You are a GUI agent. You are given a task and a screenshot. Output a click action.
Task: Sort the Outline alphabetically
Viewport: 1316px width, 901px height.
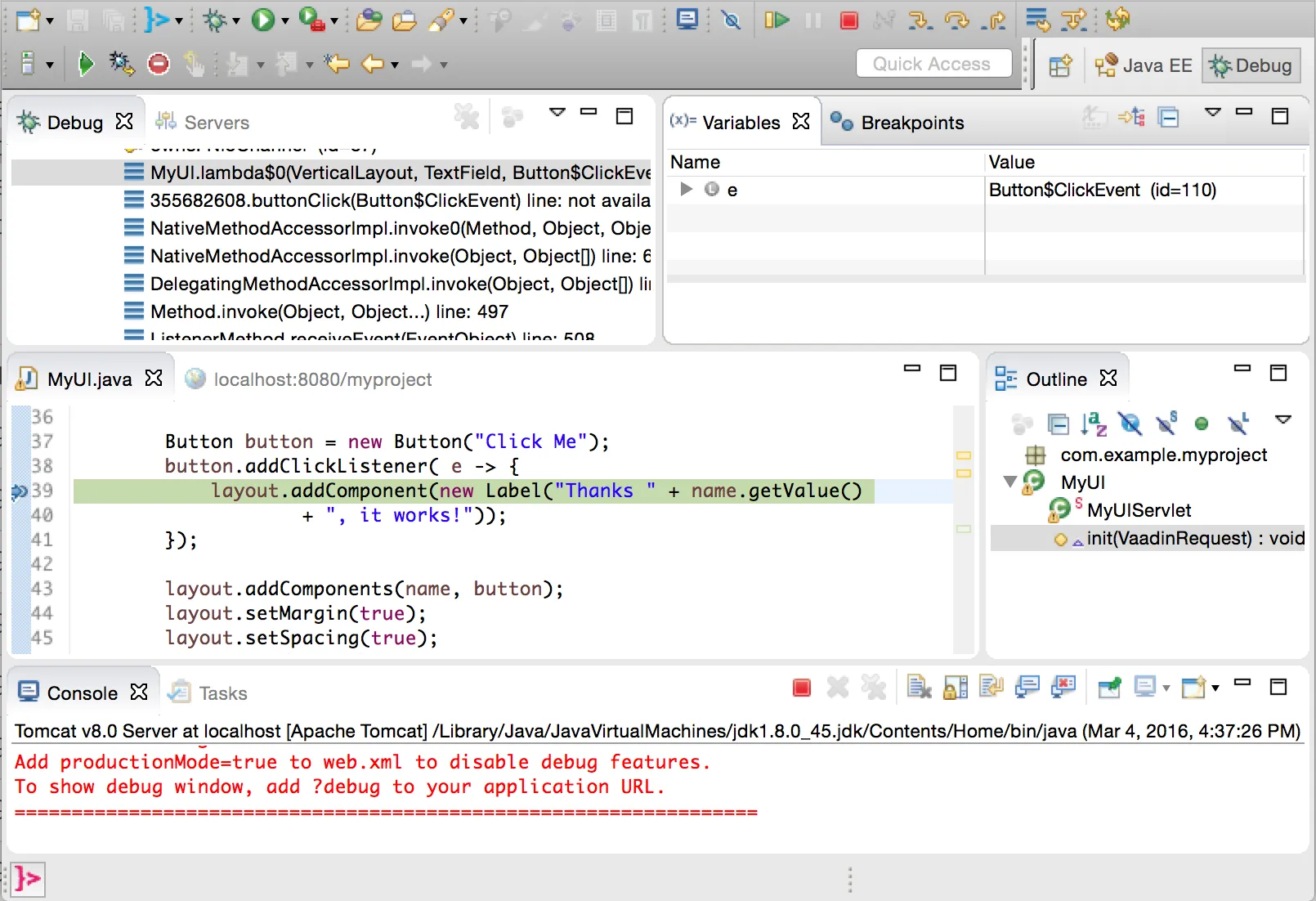click(x=1094, y=424)
